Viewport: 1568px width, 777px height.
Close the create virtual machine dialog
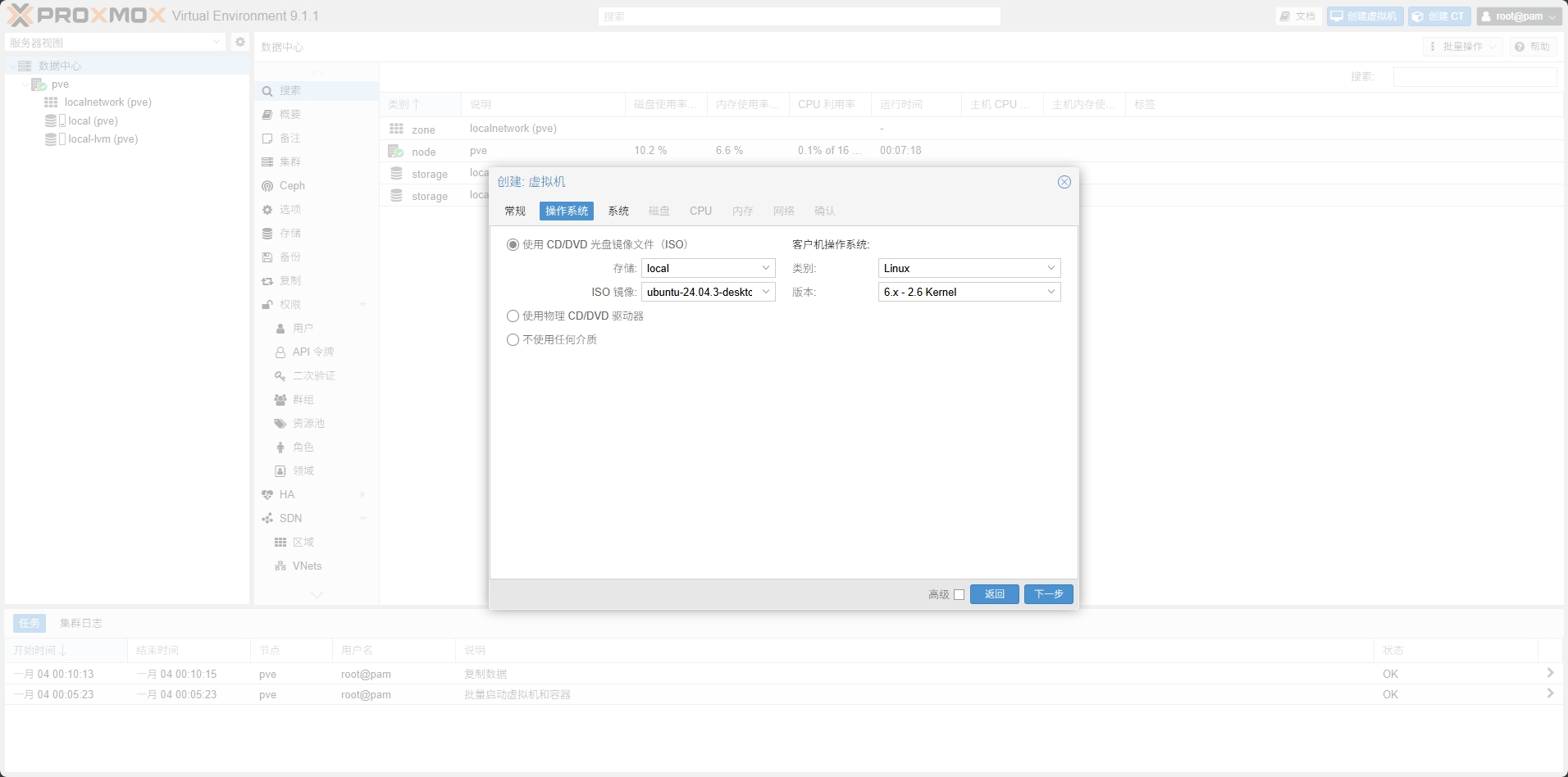point(1064,182)
